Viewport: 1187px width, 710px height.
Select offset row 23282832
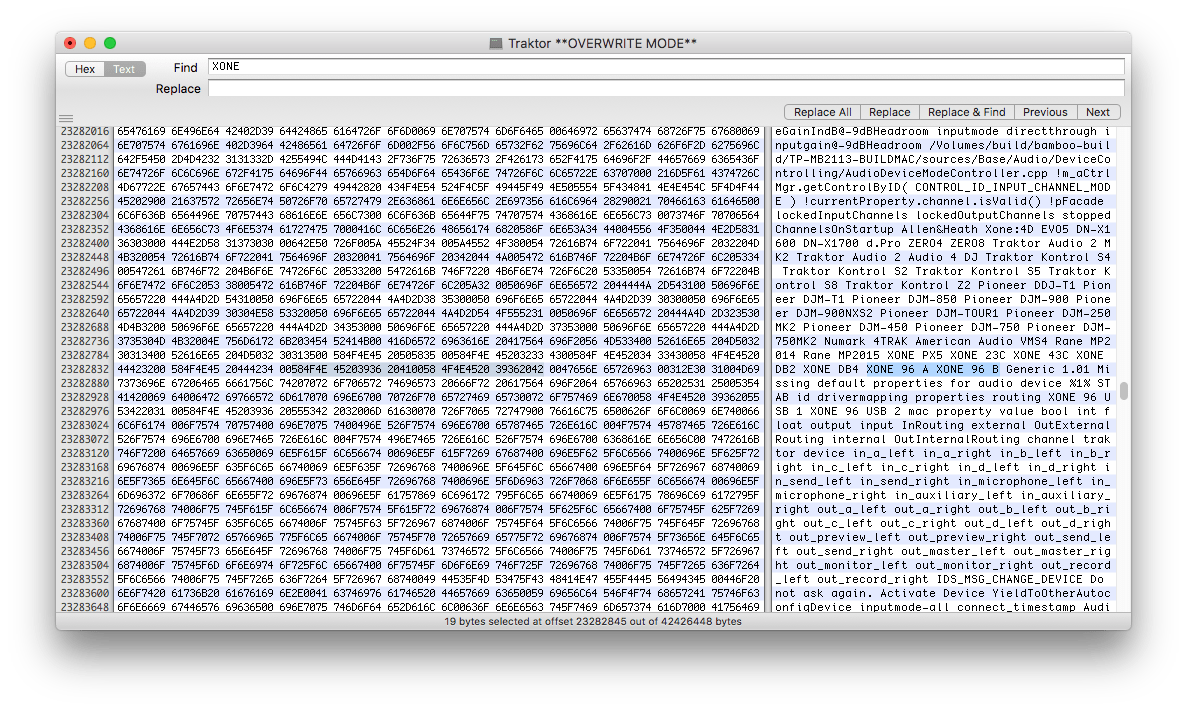(x=85, y=369)
